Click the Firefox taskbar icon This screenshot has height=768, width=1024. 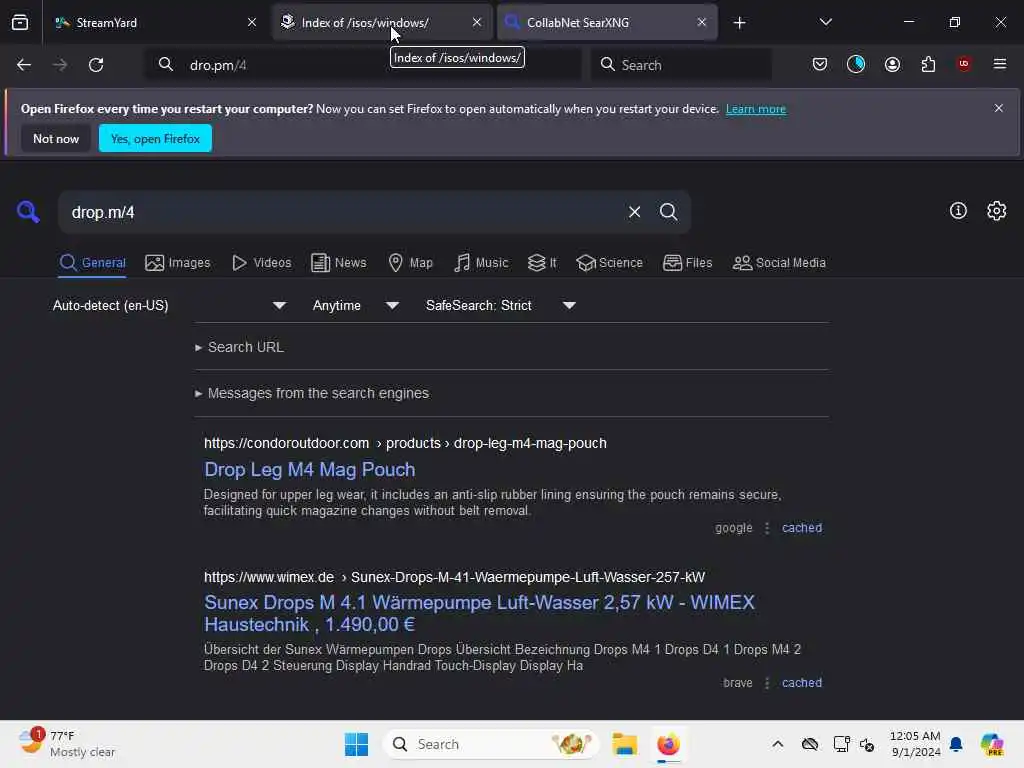pyautogui.click(x=668, y=744)
